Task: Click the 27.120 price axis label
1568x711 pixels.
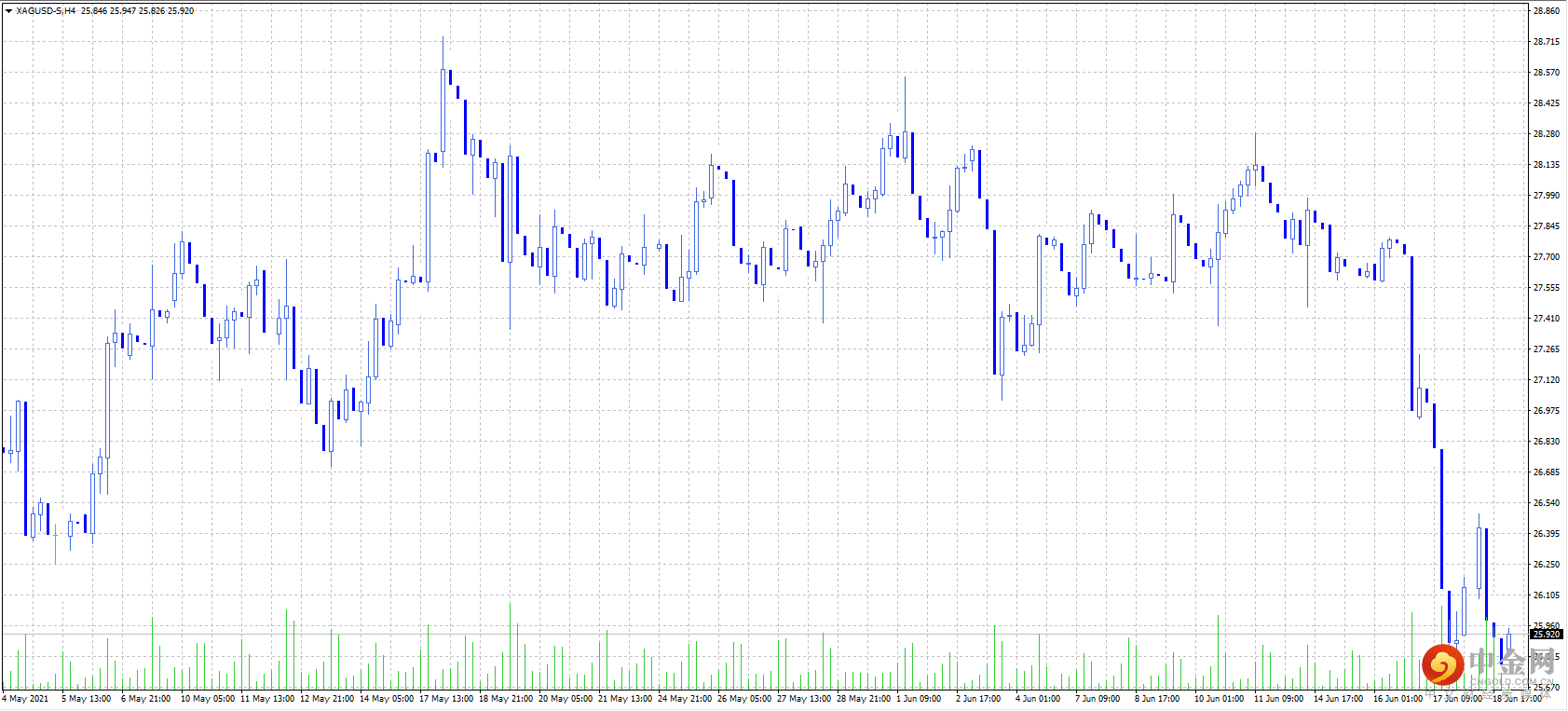Action: pyautogui.click(x=1547, y=380)
